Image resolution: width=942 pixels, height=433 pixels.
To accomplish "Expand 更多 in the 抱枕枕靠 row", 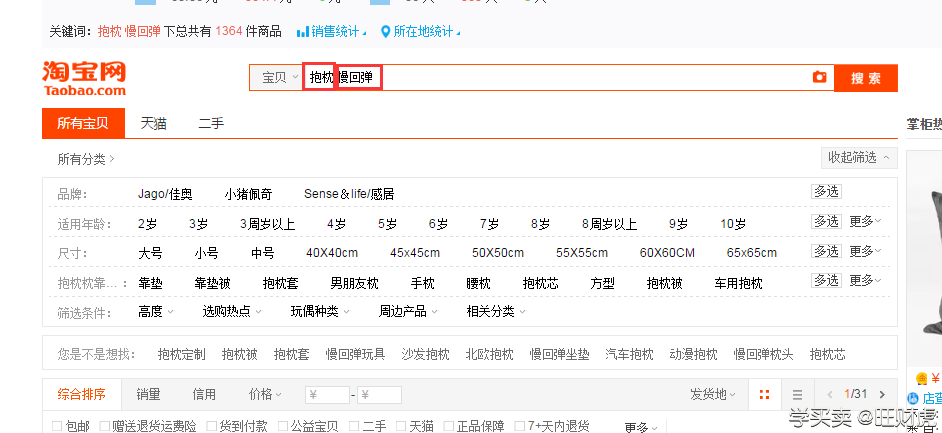I will pyautogui.click(x=865, y=280).
